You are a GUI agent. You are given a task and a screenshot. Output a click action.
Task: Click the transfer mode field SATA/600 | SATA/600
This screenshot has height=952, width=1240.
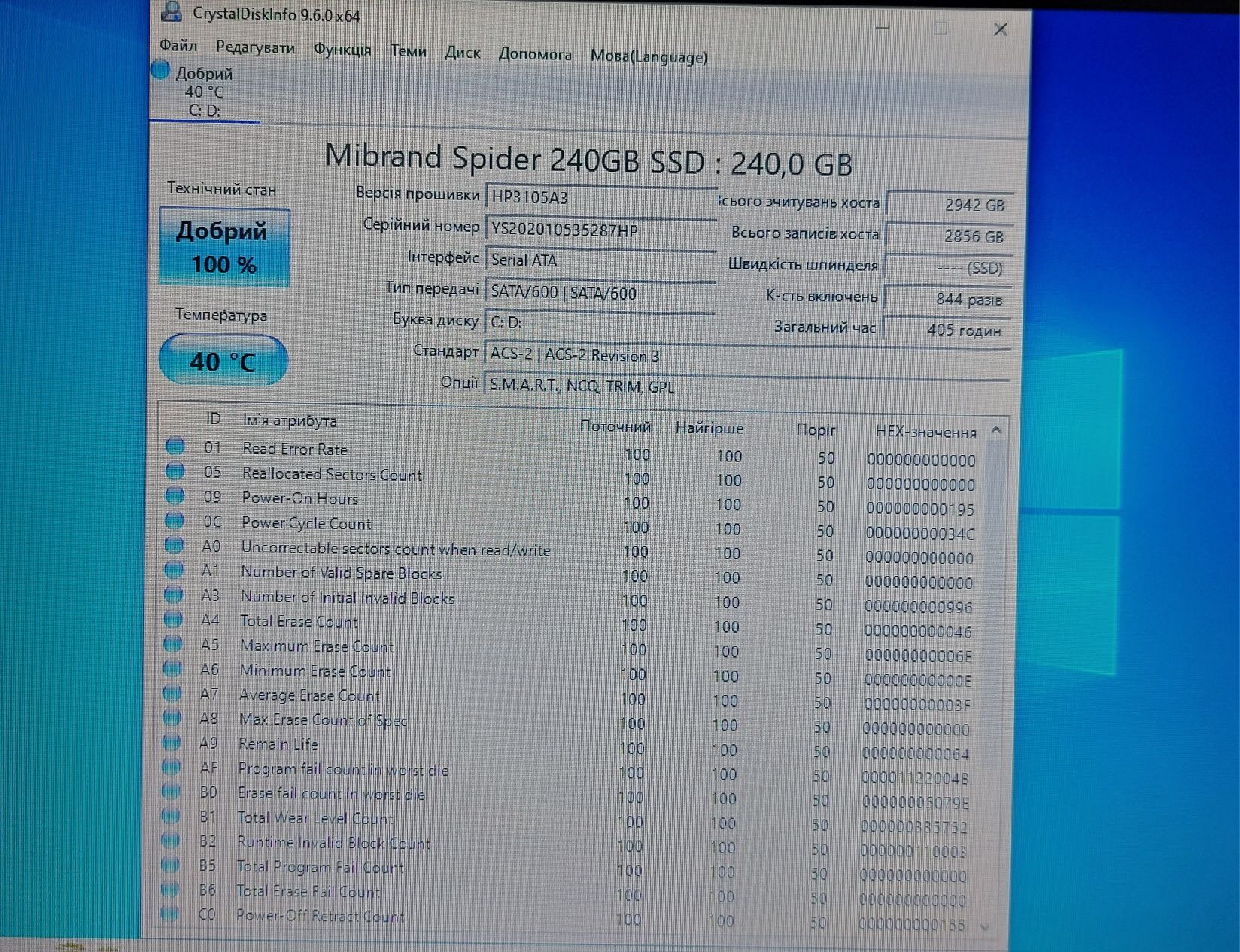[600, 293]
